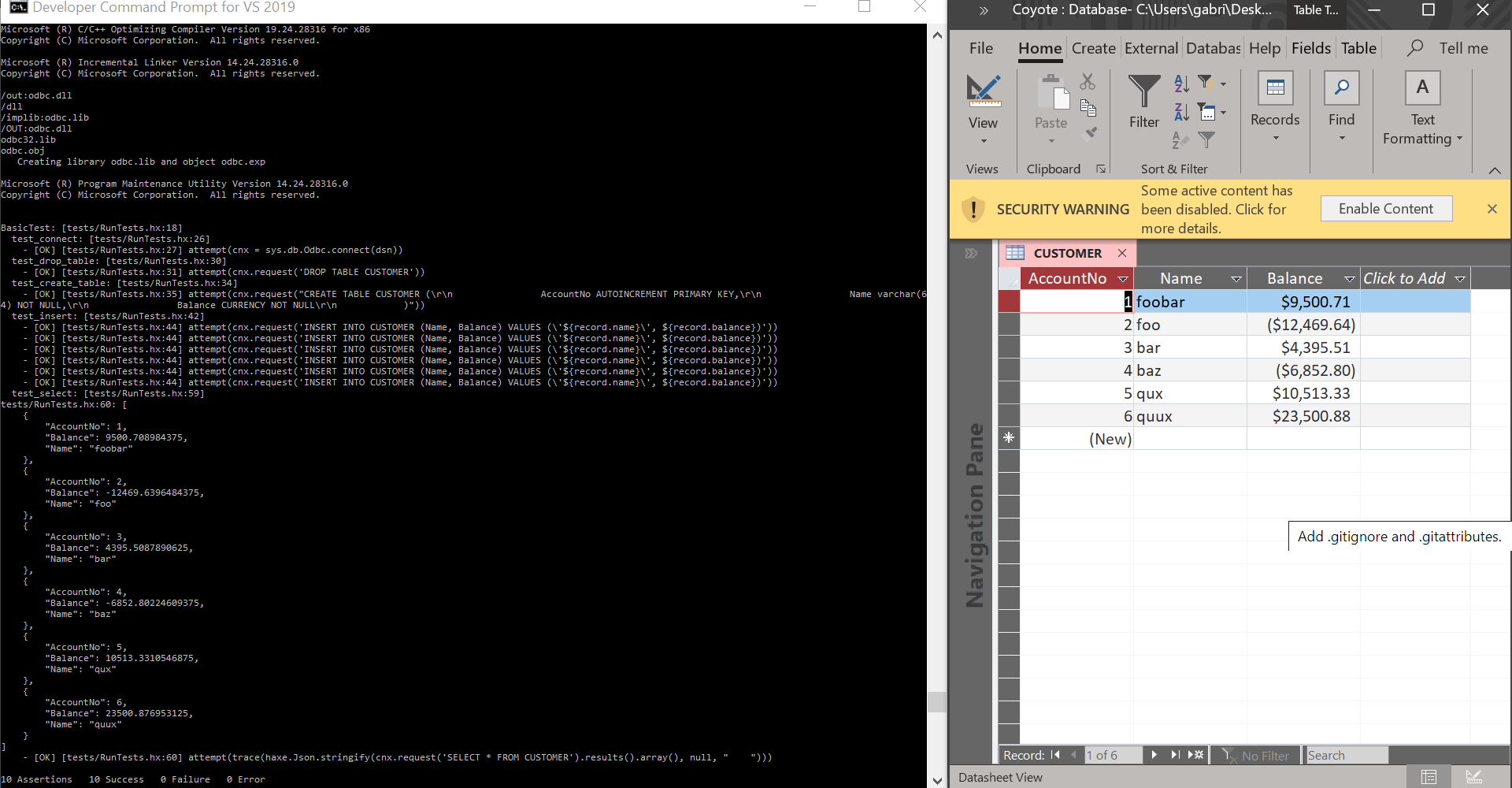Click the current record number box

tap(1113, 755)
